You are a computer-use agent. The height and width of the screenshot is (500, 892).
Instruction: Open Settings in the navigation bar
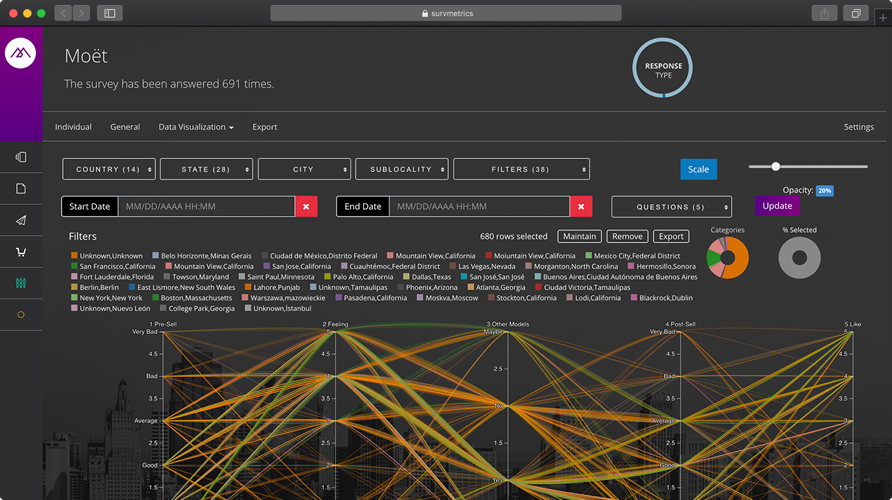click(x=858, y=127)
